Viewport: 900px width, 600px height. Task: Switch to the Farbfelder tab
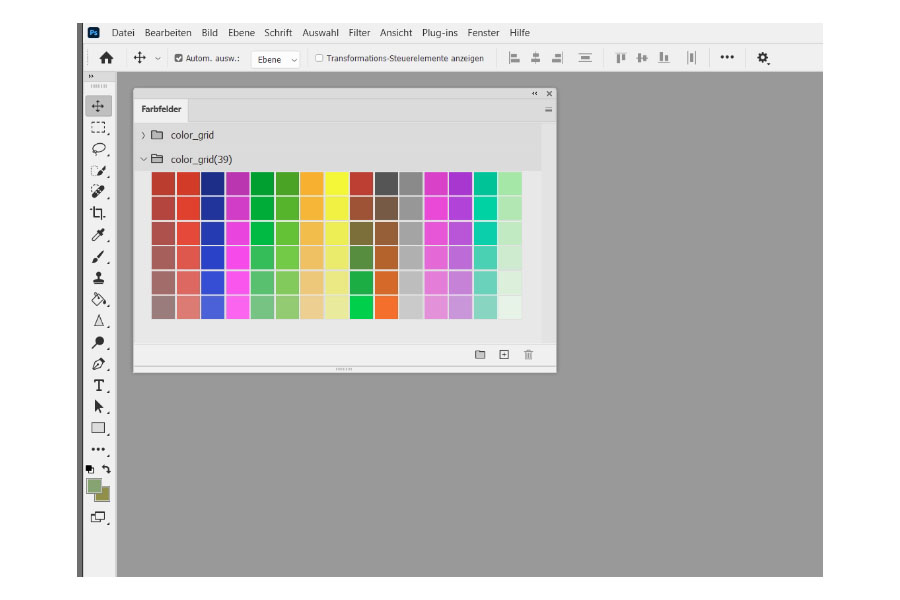pos(161,109)
